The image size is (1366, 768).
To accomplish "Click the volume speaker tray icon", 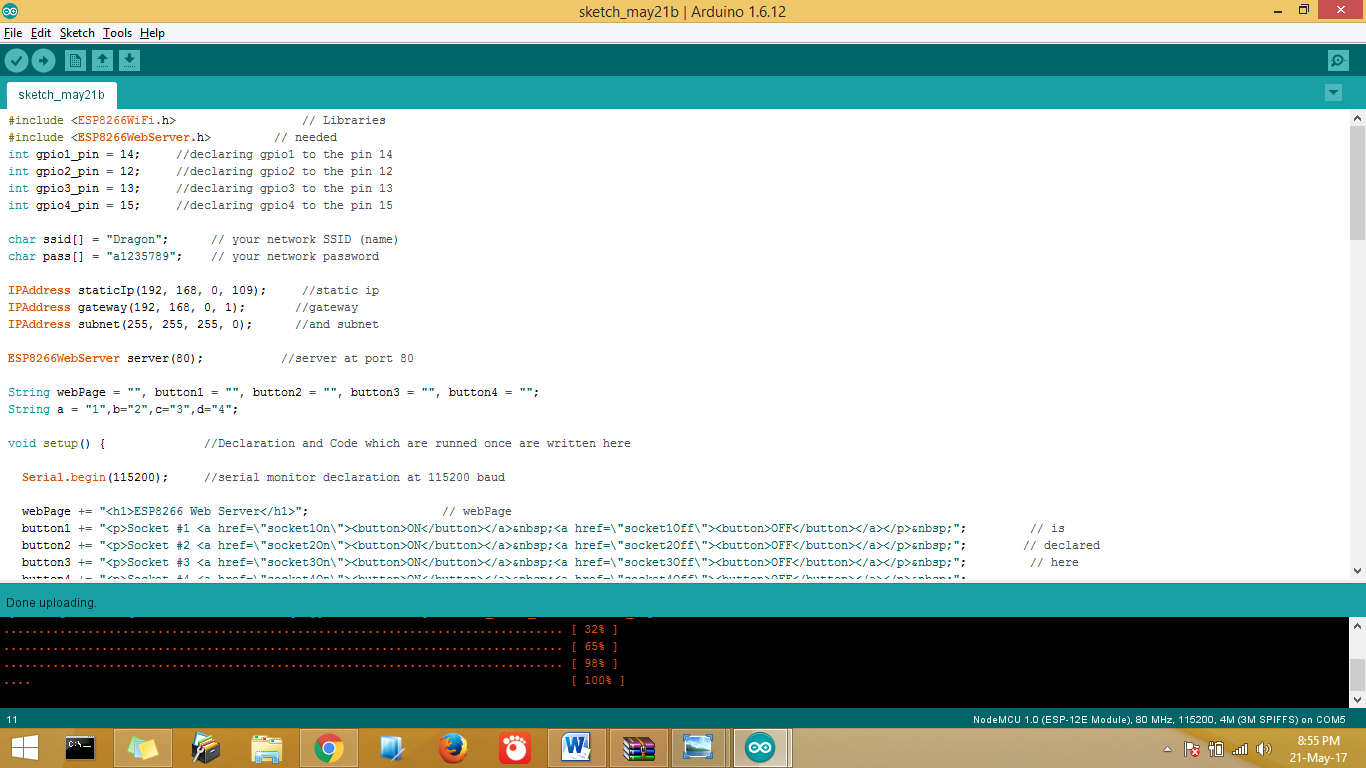I will coord(1263,748).
